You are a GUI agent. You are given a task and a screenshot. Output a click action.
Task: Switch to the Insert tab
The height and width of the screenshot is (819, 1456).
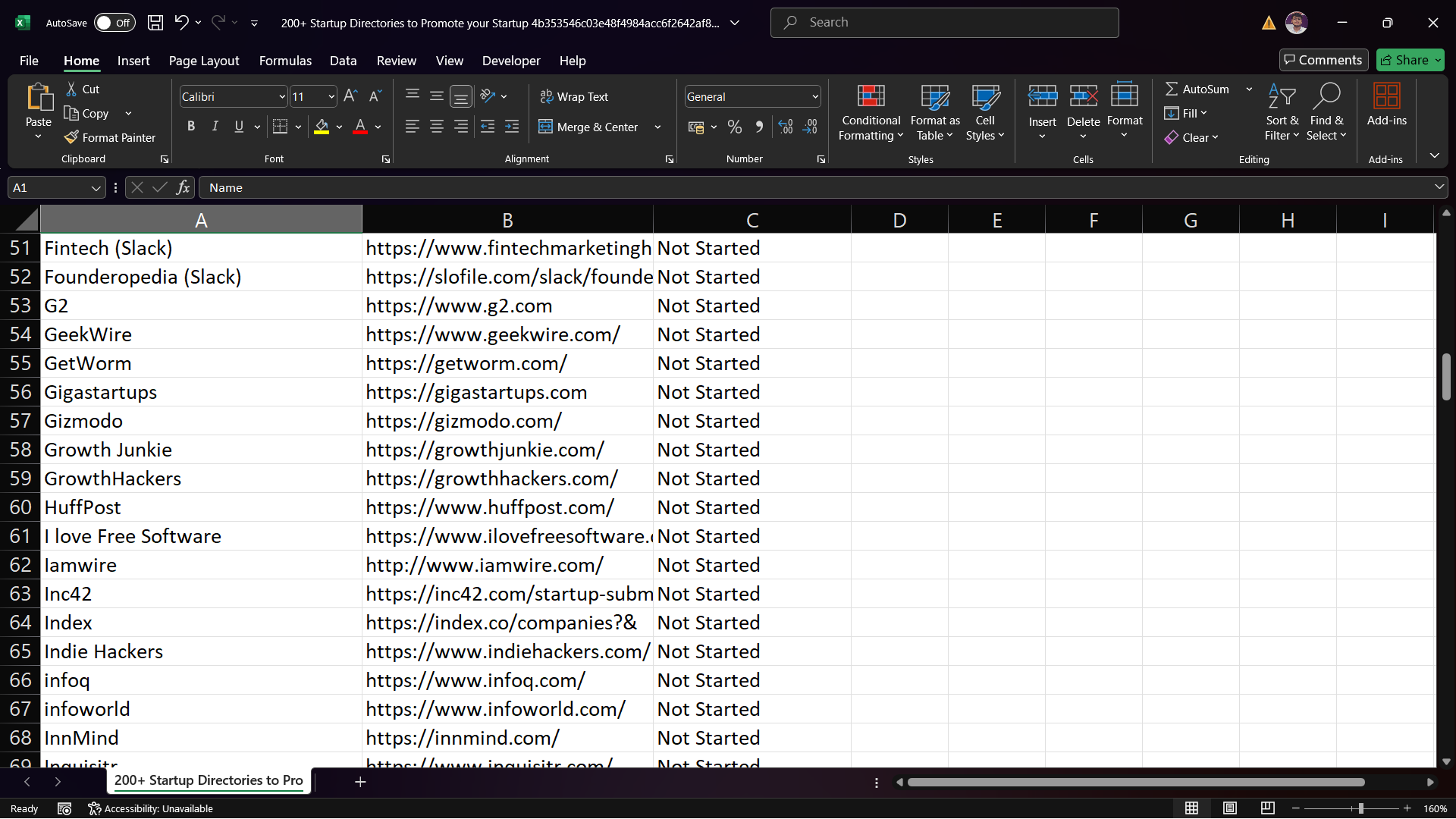(133, 61)
